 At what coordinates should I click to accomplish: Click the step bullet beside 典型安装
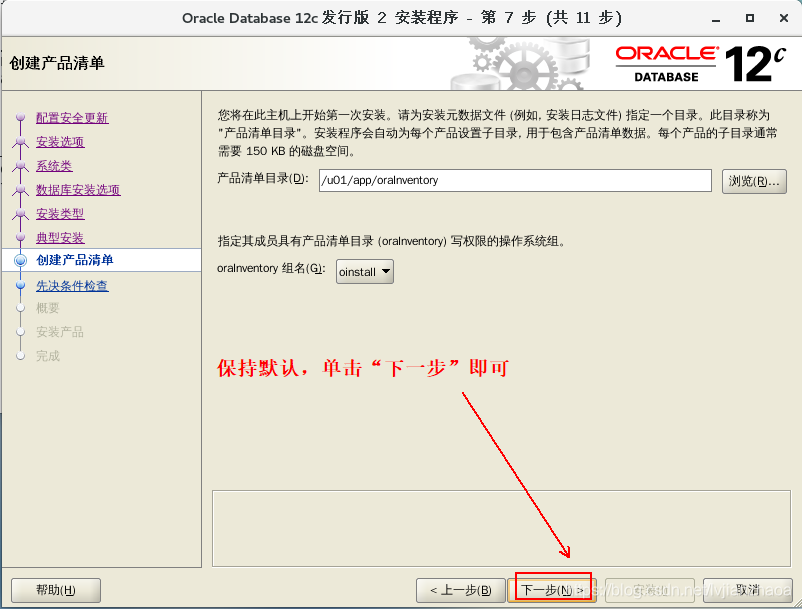(x=20, y=238)
